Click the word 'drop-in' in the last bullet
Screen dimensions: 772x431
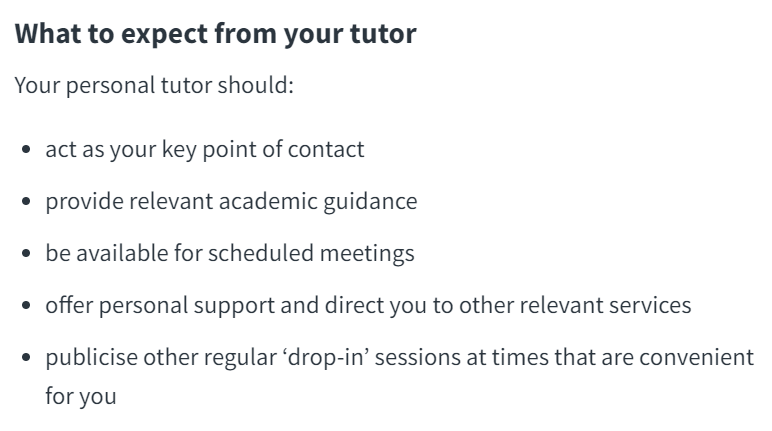[325, 358]
